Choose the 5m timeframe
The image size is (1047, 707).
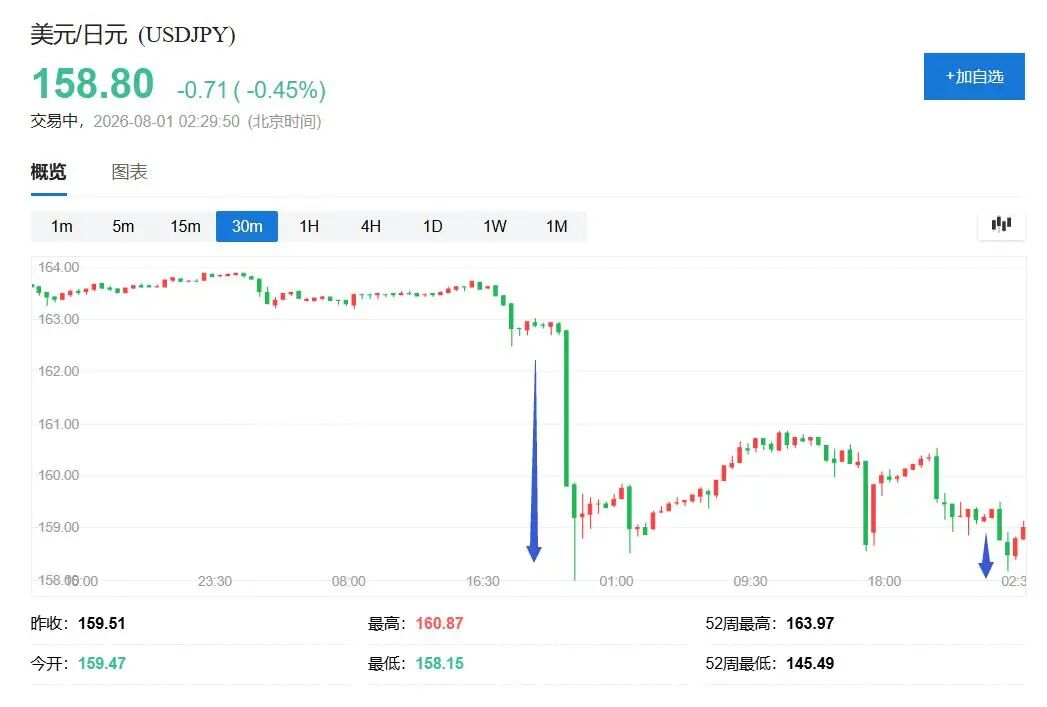click(123, 226)
